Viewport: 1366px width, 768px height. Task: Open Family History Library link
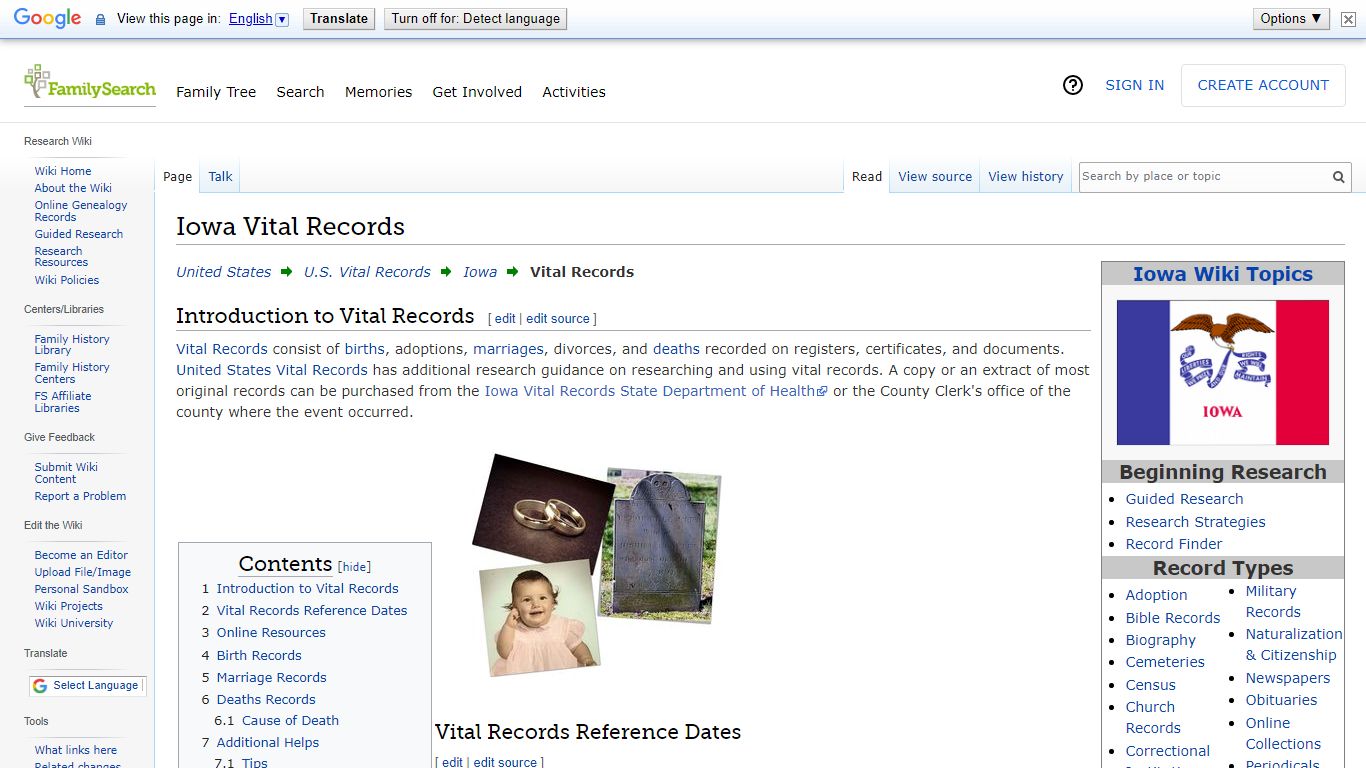tap(72, 345)
